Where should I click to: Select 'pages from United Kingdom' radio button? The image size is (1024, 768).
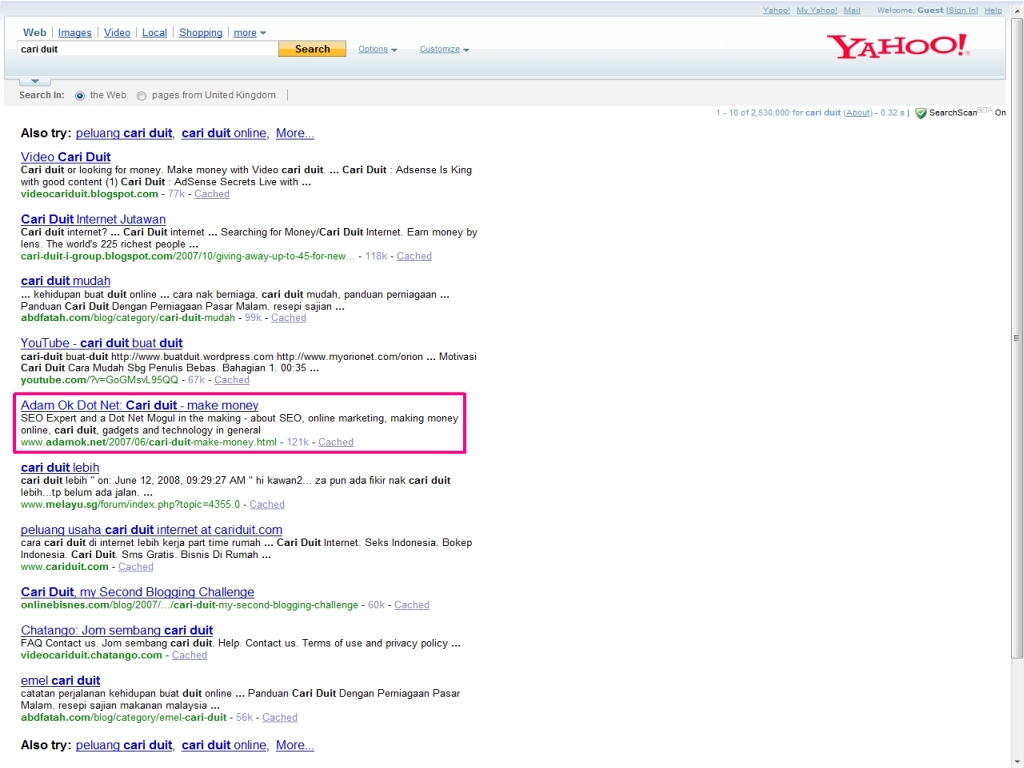click(141, 95)
